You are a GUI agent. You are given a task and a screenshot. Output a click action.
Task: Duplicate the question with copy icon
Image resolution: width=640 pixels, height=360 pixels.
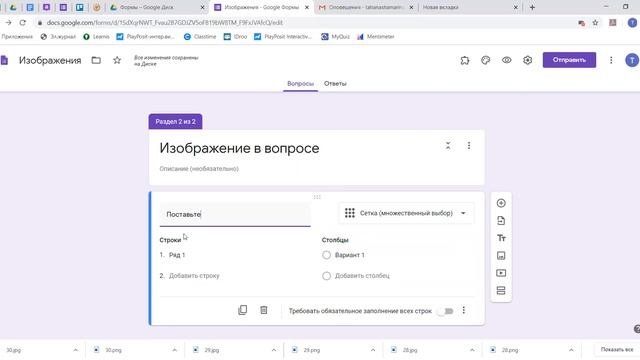(x=242, y=310)
